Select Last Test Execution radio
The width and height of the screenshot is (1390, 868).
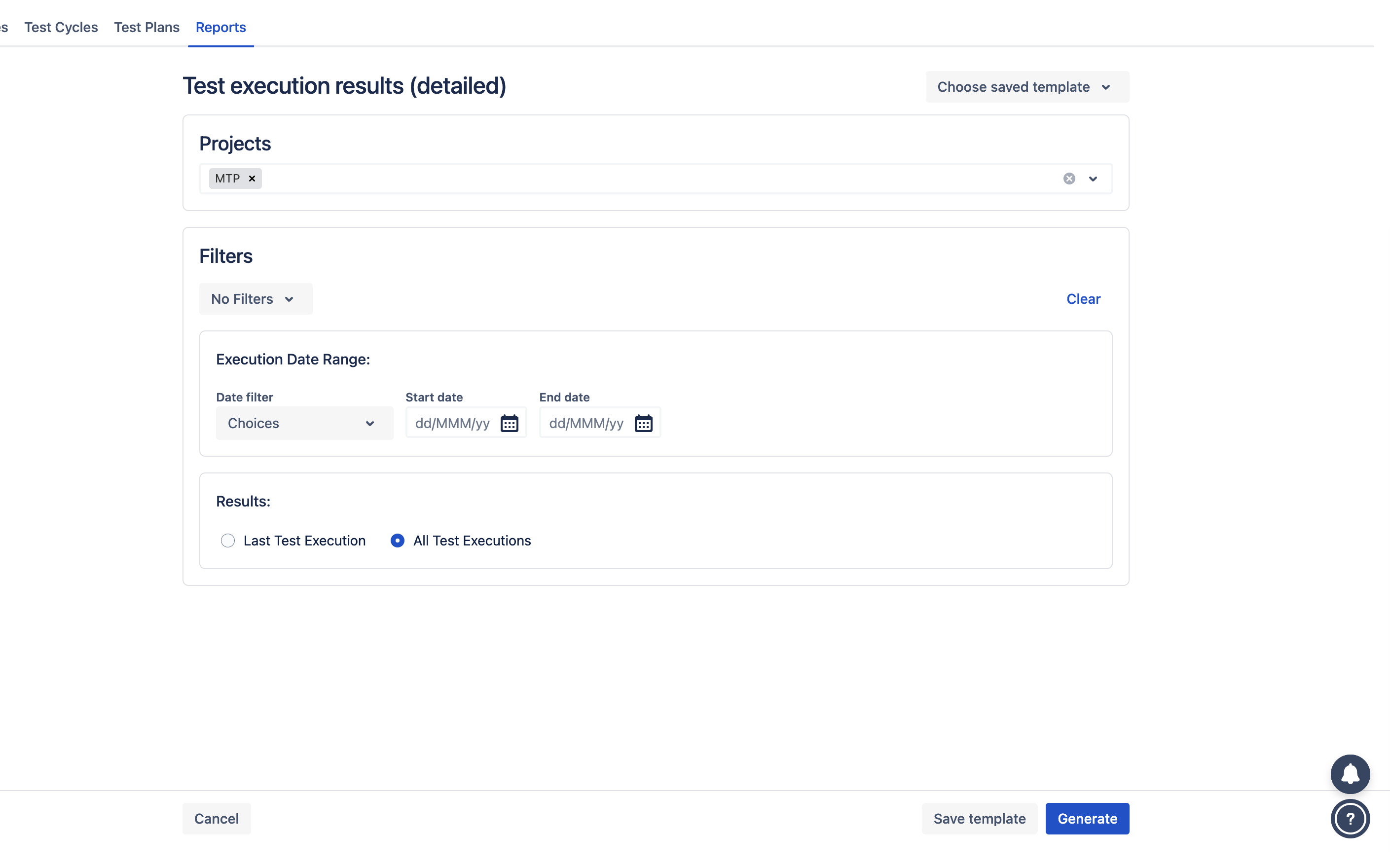tap(228, 540)
